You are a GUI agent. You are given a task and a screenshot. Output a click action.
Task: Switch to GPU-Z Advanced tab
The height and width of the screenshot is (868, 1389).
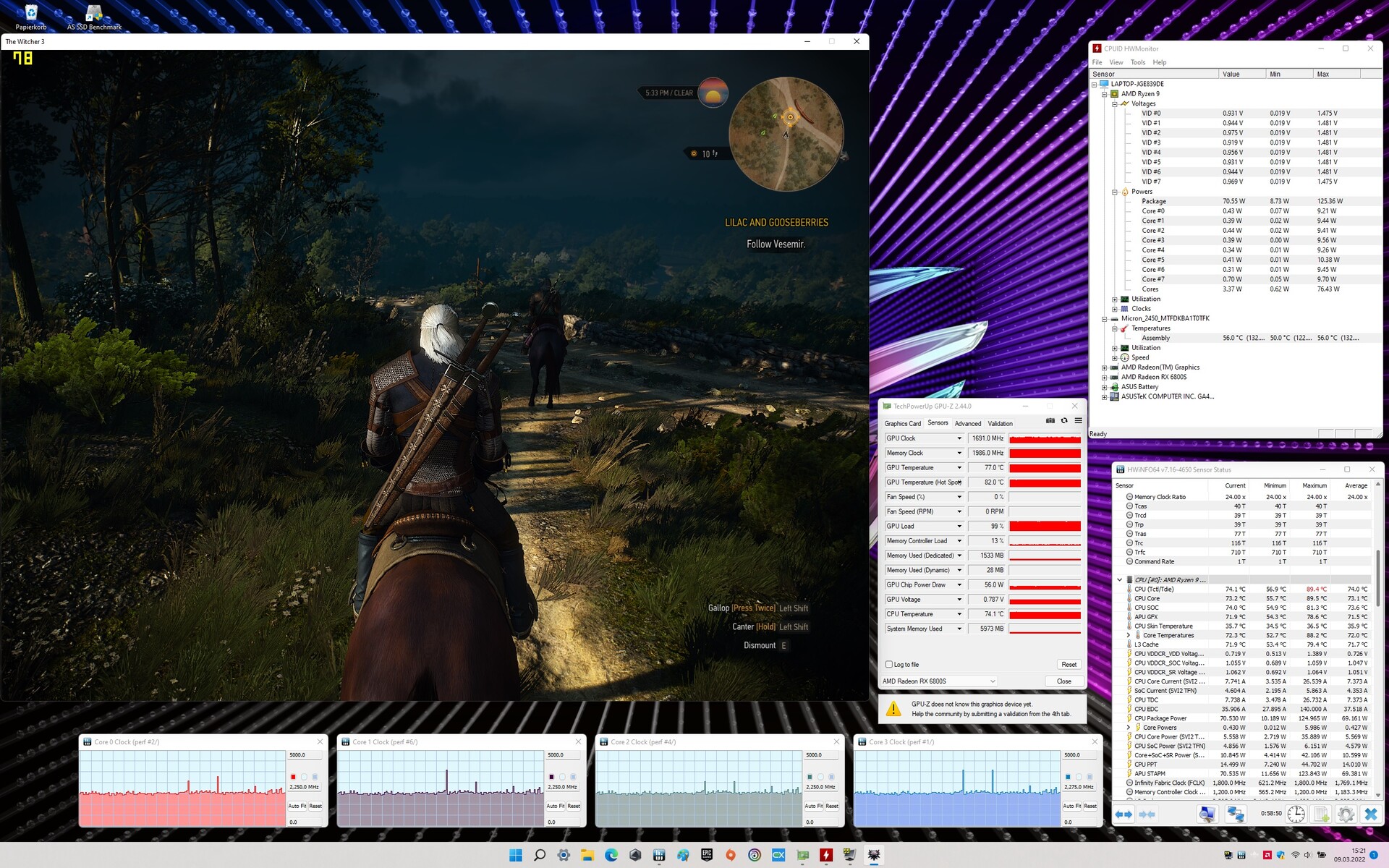[967, 424]
